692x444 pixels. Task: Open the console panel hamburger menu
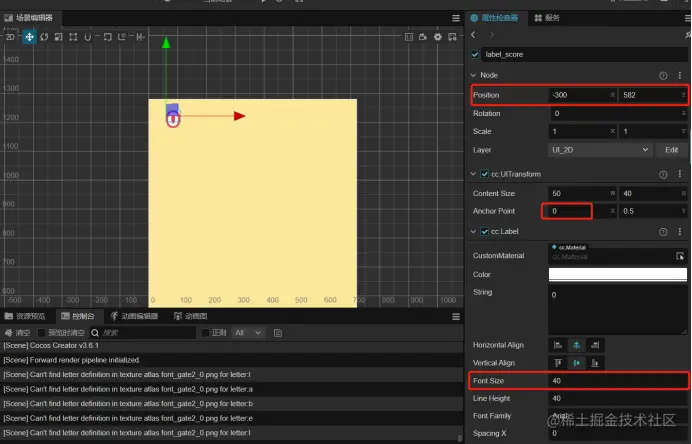456,317
